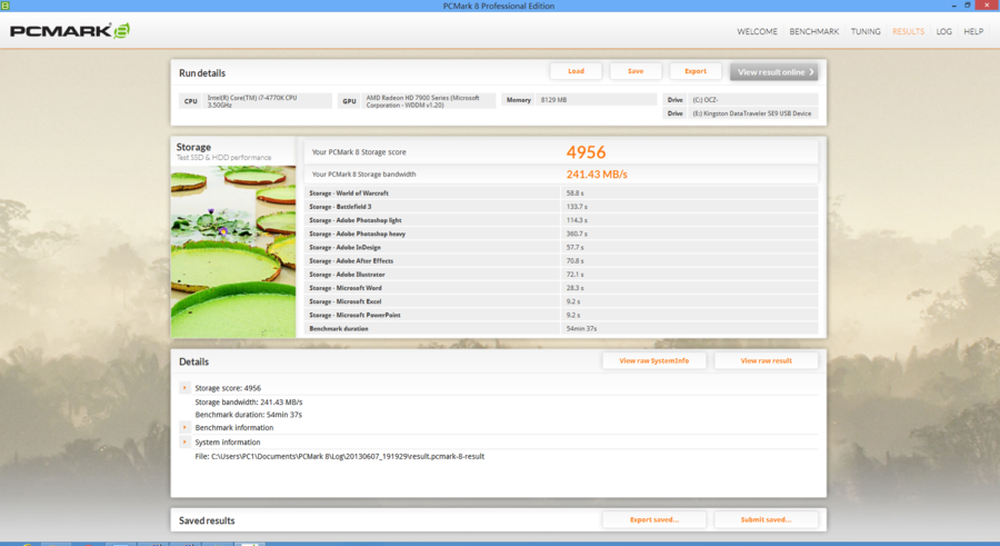Click the Export button in Run details
This screenshot has height=546, width=1000.
(x=695, y=71)
